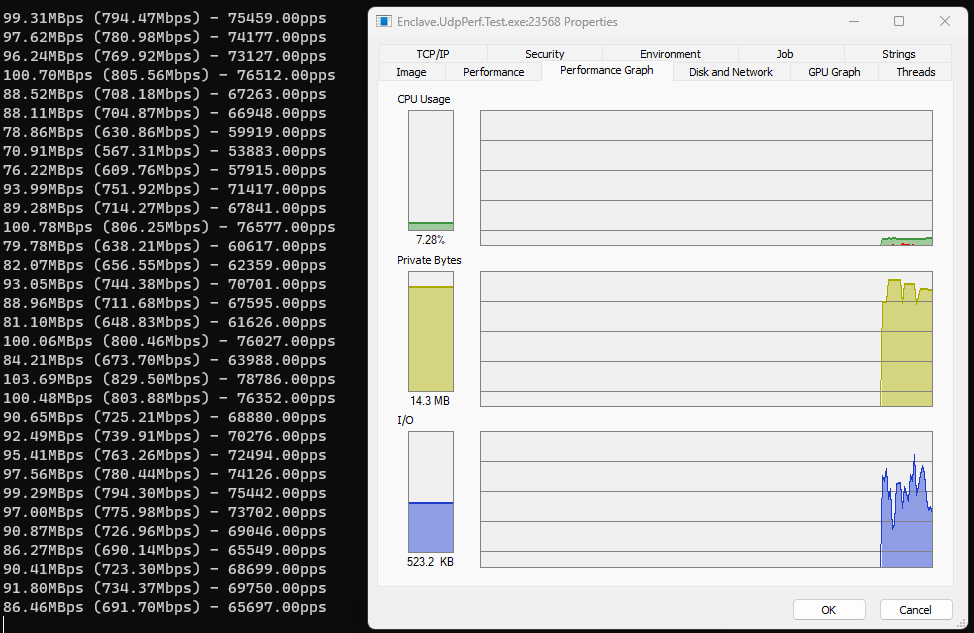Open the Security tab
This screenshot has height=633, width=974.
click(x=545, y=54)
